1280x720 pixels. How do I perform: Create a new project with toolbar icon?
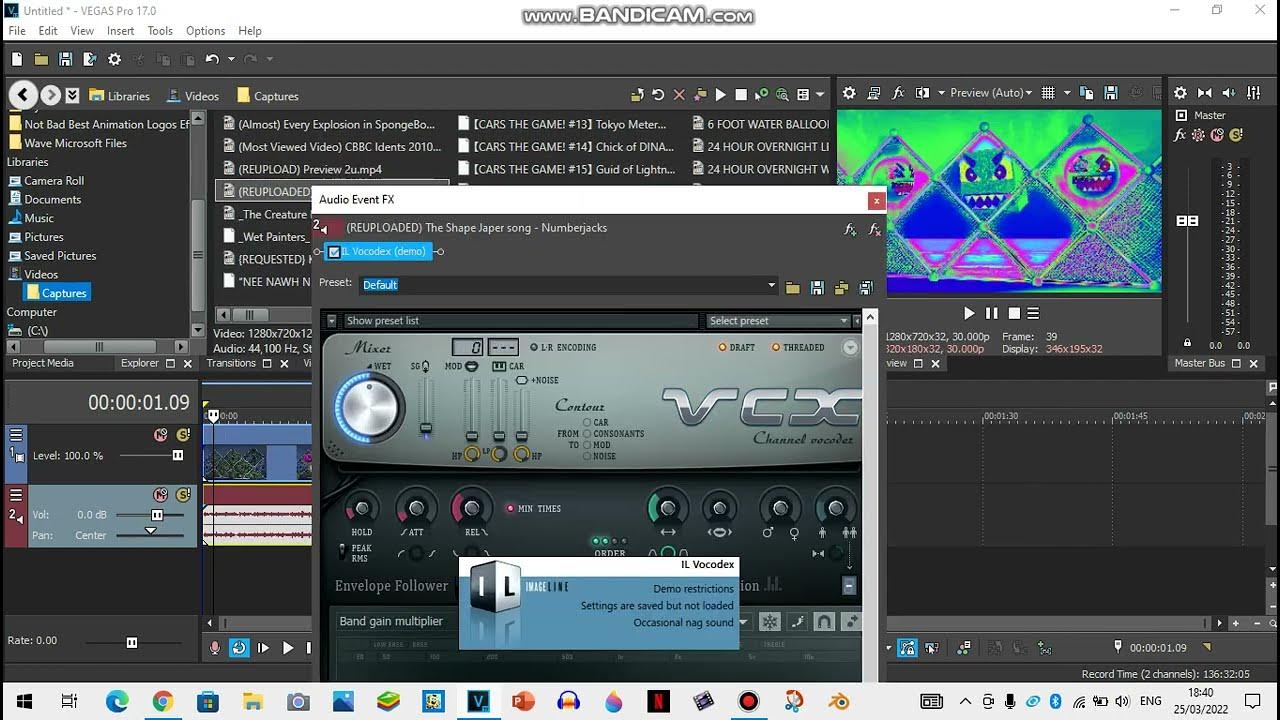tap(17, 60)
